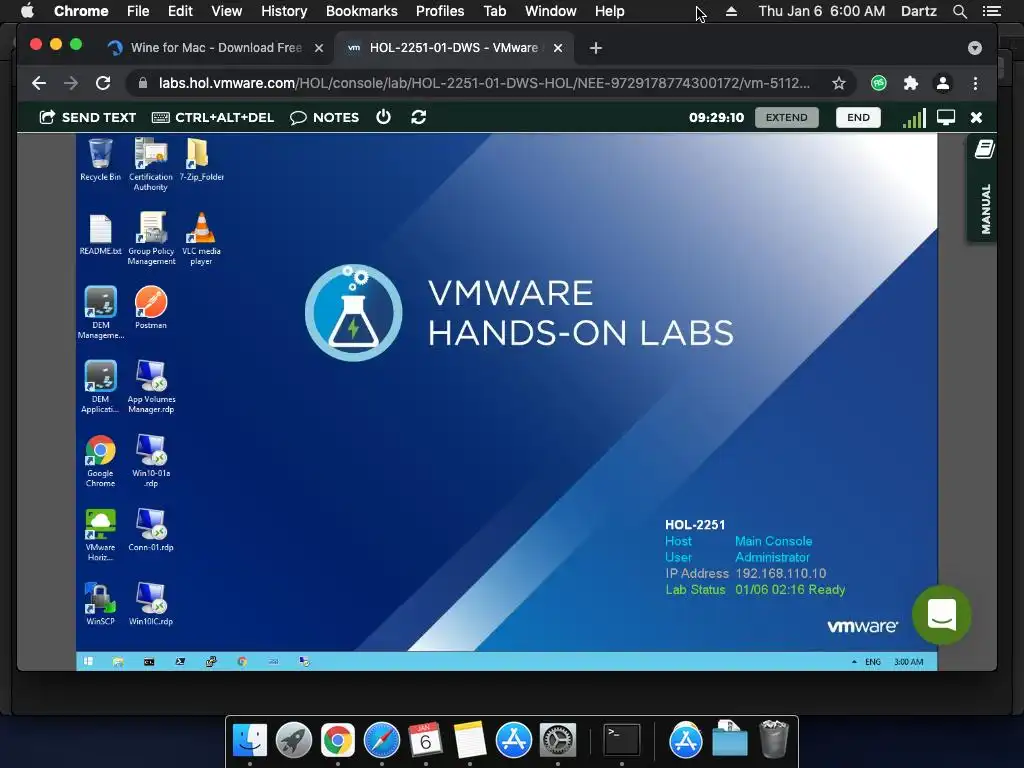Open the Recycle Bin desktop icon
This screenshot has width=1024, height=768.
click(x=100, y=159)
